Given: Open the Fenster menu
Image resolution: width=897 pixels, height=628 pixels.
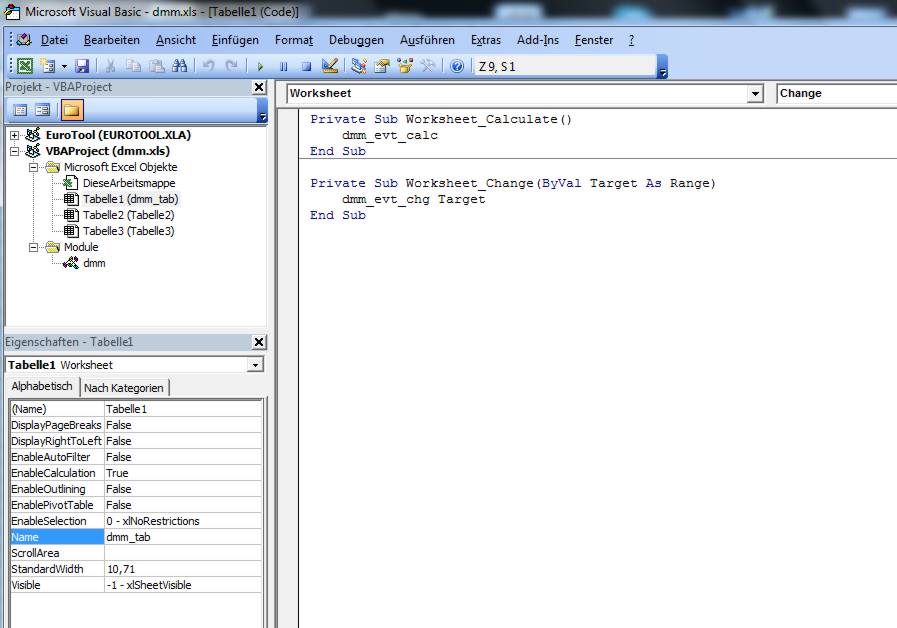Looking at the screenshot, I should (x=594, y=40).
